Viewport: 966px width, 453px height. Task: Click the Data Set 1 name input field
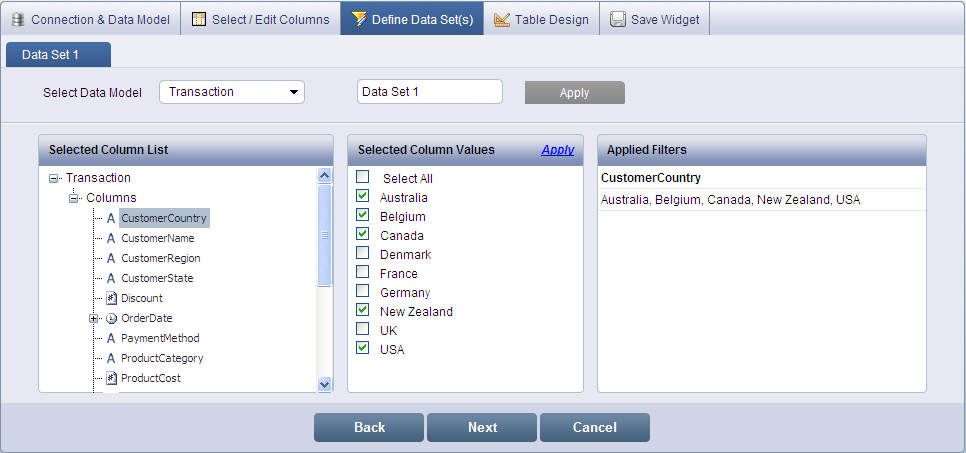click(429, 92)
